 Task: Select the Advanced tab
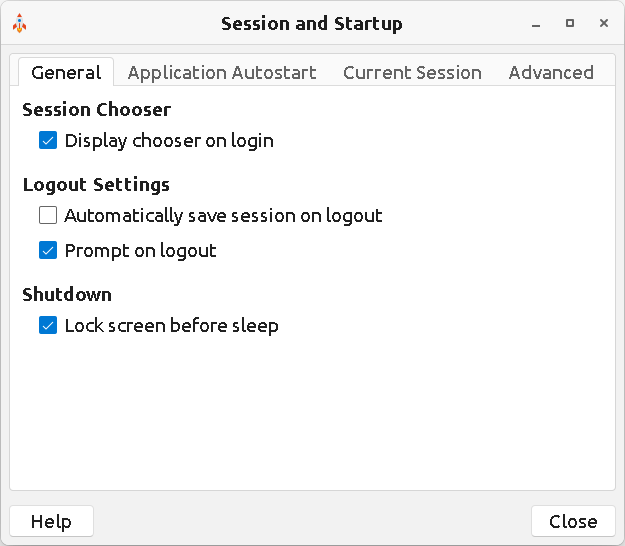pyautogui.click(x=551, y=72)
